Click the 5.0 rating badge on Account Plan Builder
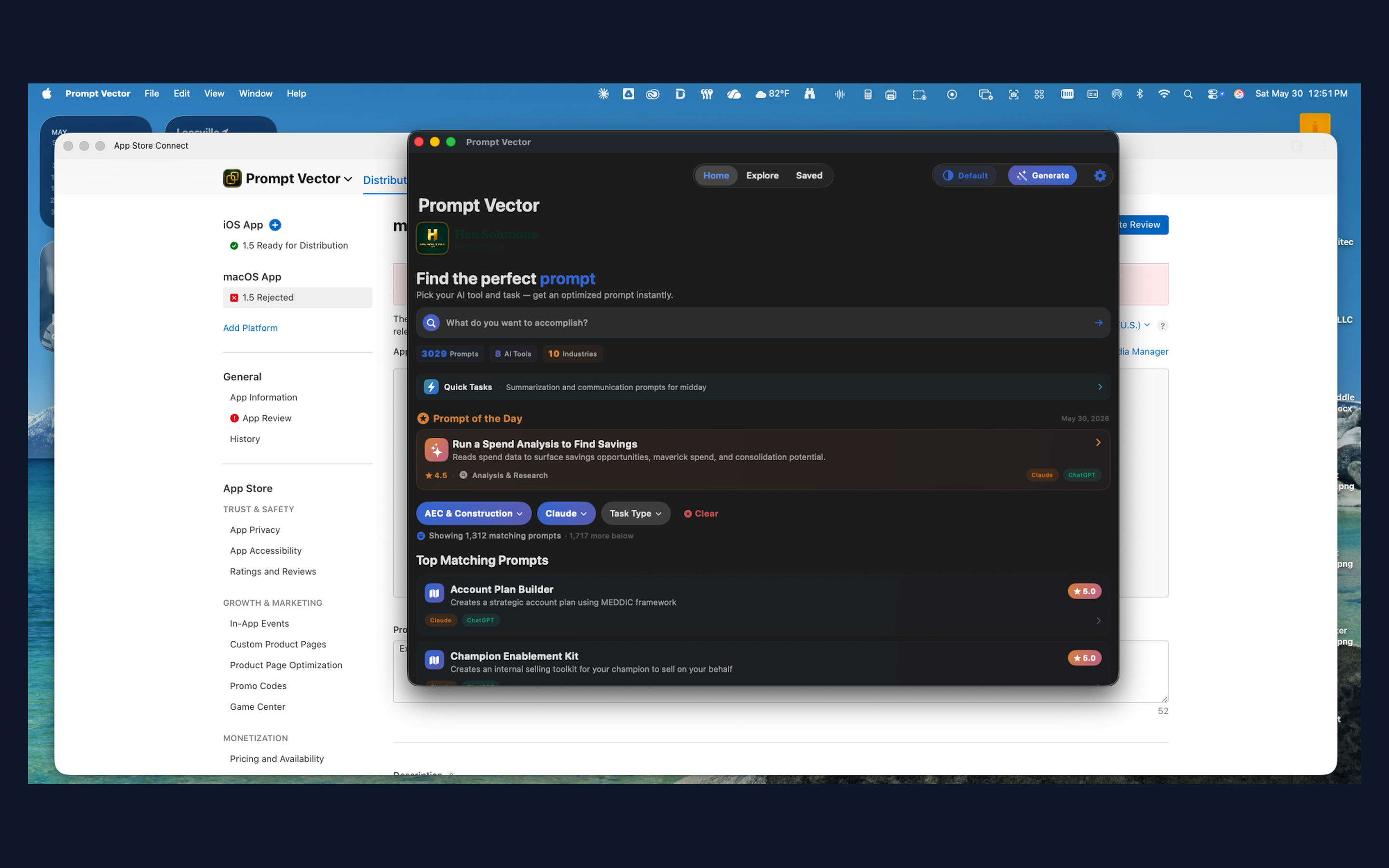 [1084, 591]
